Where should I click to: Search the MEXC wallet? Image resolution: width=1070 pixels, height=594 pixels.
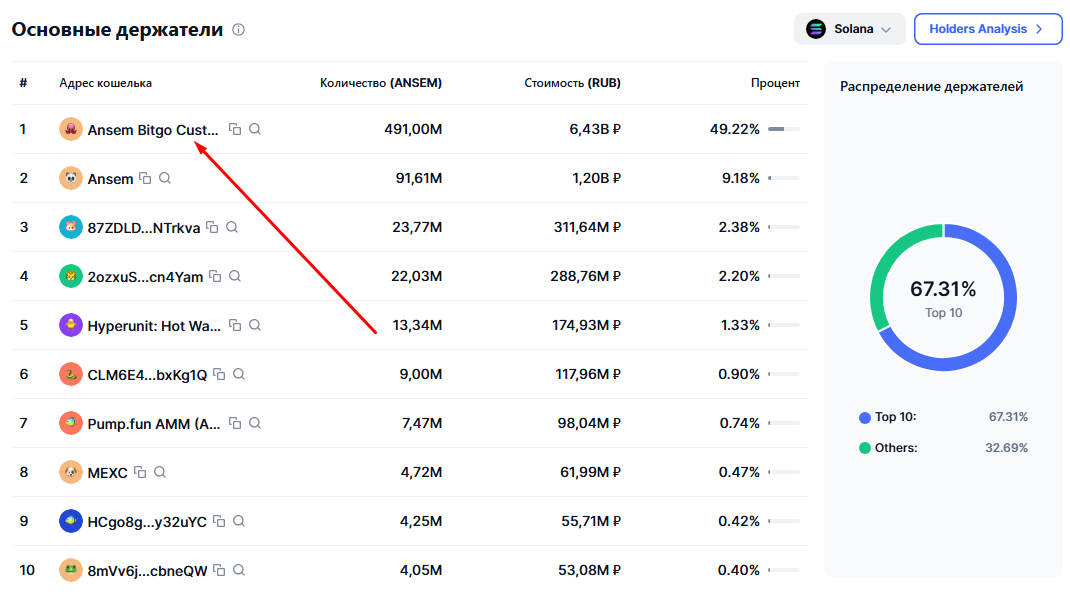click(160, 472)
